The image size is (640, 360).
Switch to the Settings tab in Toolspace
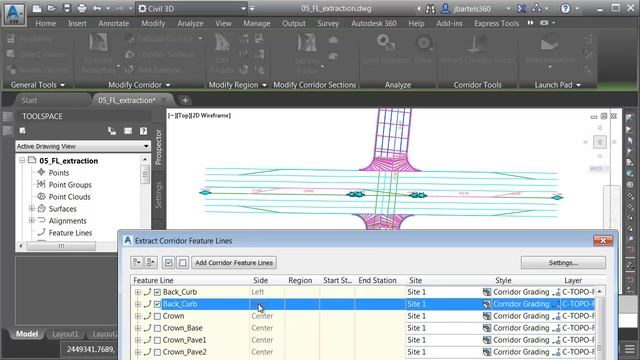click(x=159, y=195)
